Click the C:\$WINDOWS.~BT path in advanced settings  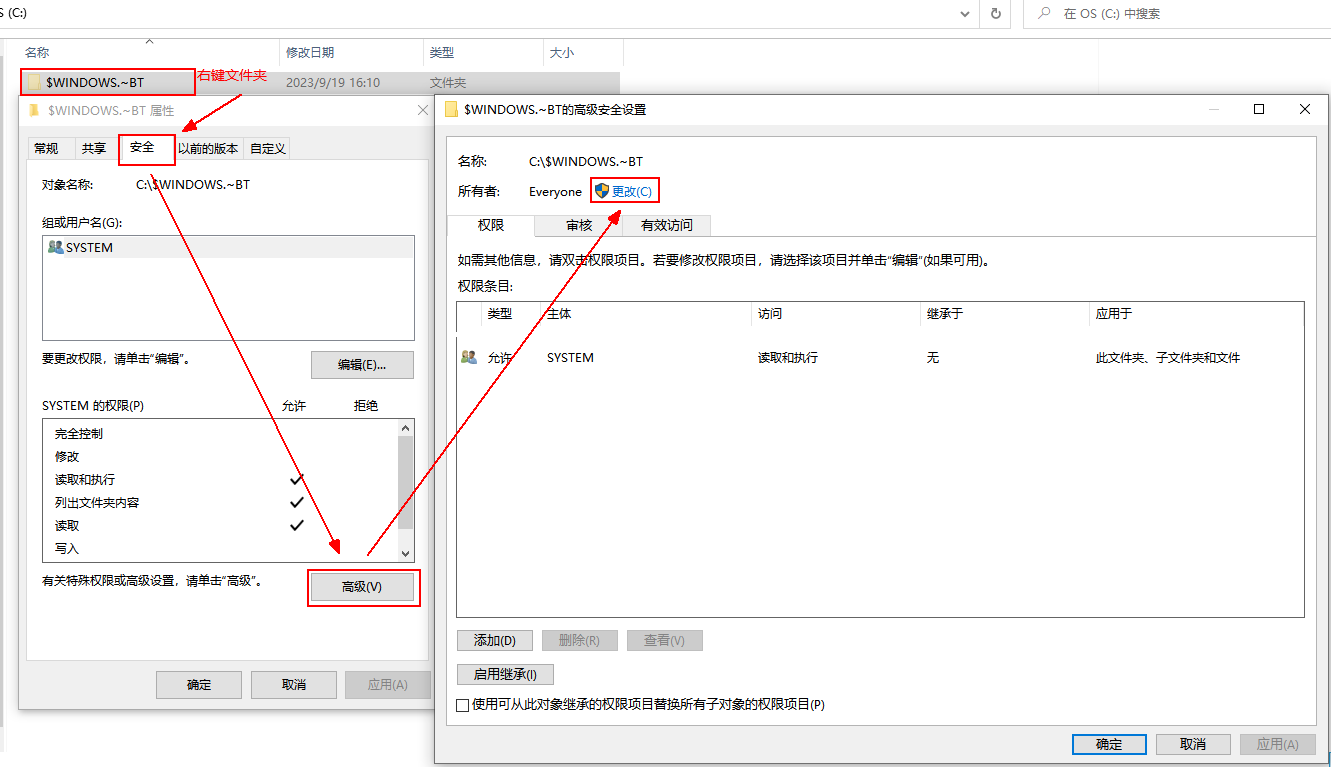[586, 161]
